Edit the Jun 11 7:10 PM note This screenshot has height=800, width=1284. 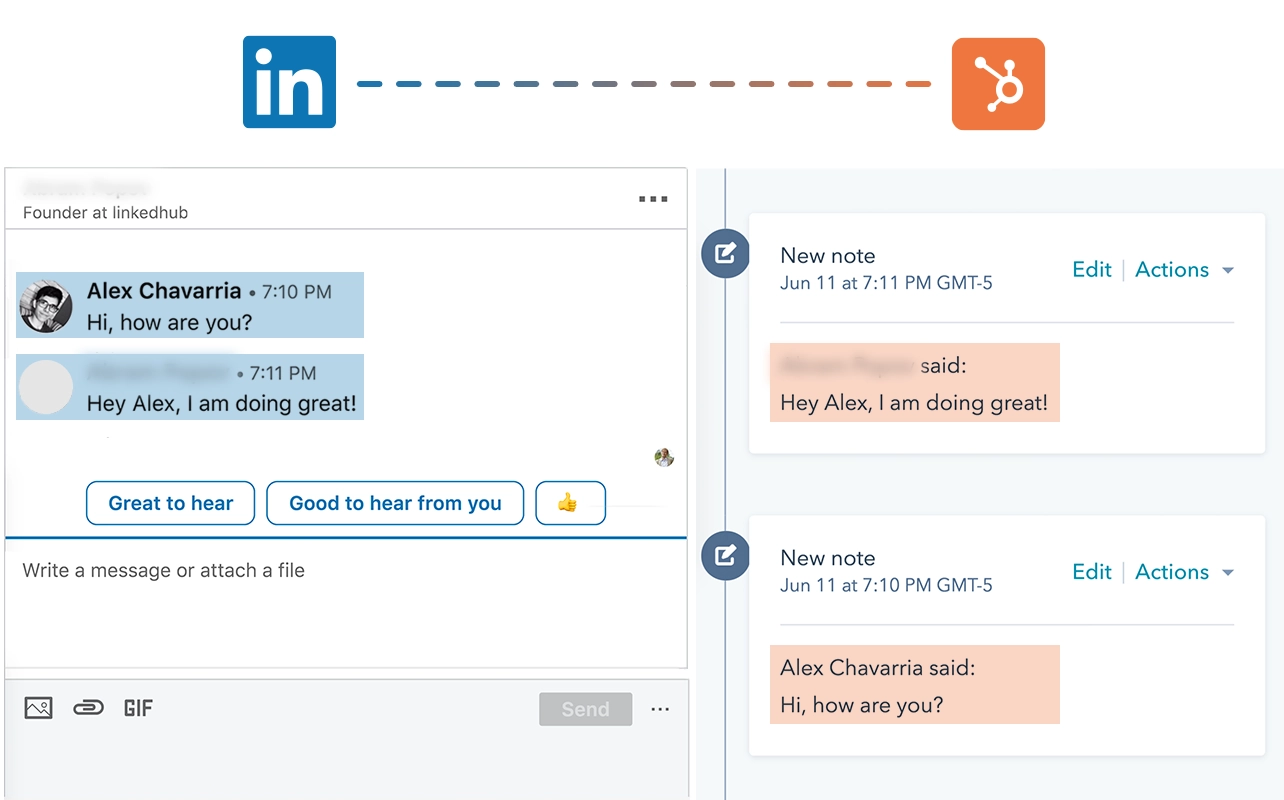pos(1092,572)
